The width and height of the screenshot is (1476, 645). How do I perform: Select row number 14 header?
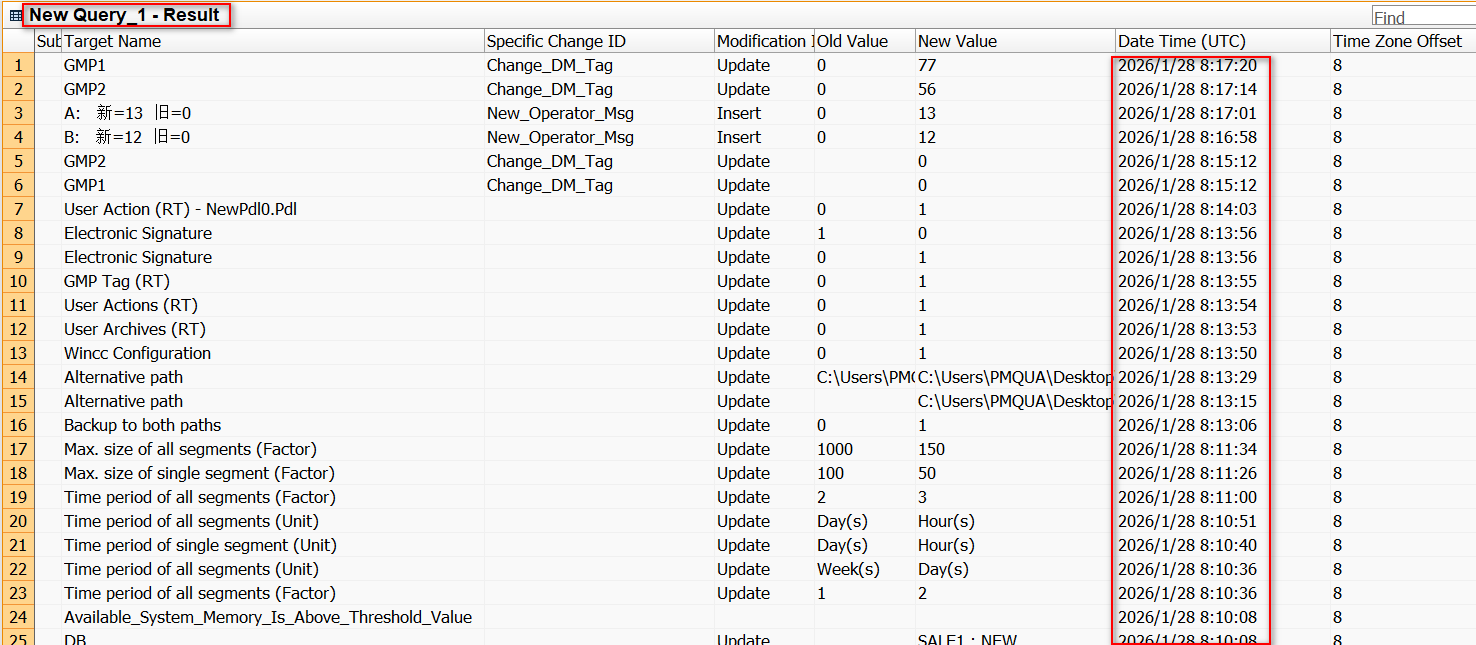coord(17,377)
